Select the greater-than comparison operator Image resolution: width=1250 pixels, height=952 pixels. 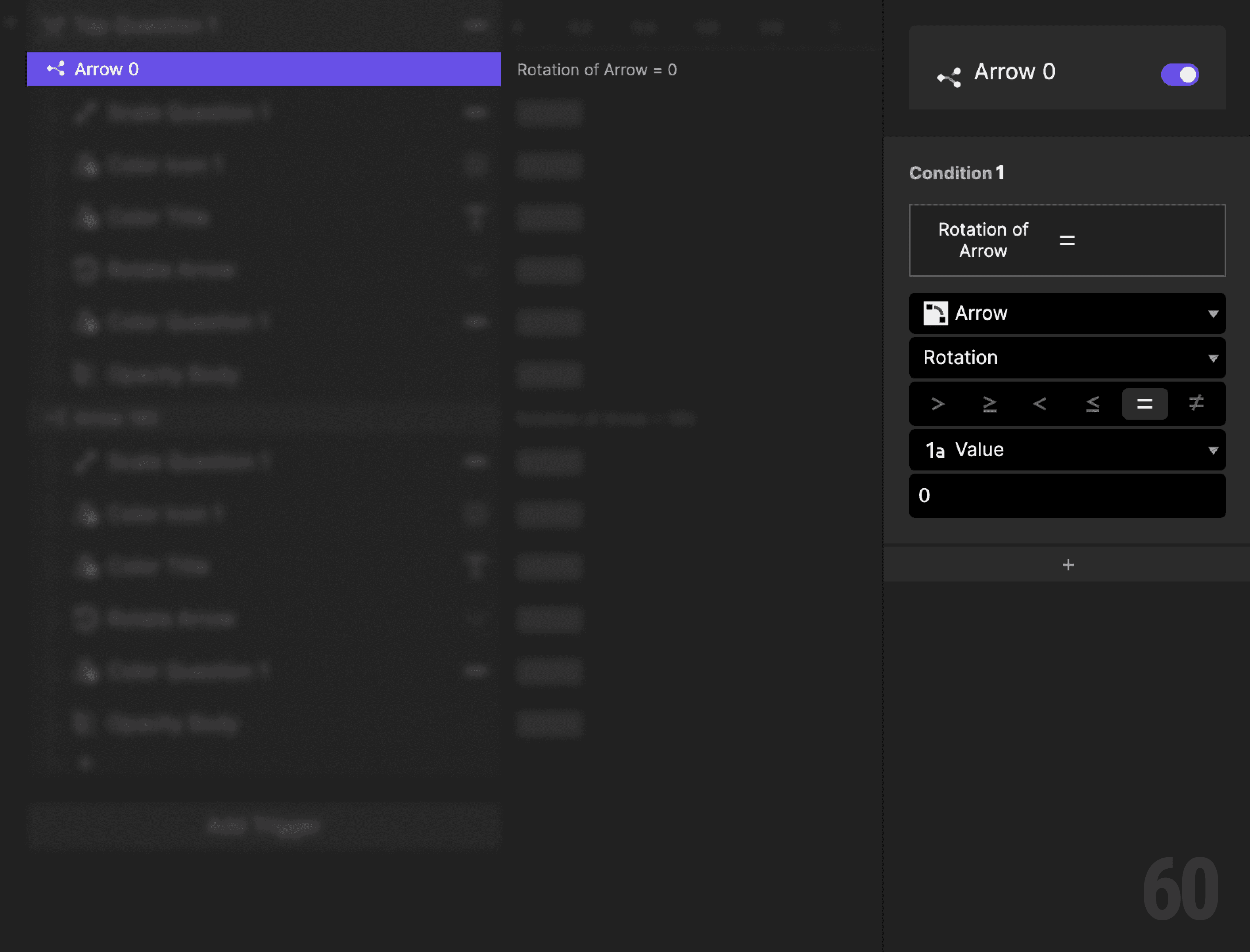point(938,404)
